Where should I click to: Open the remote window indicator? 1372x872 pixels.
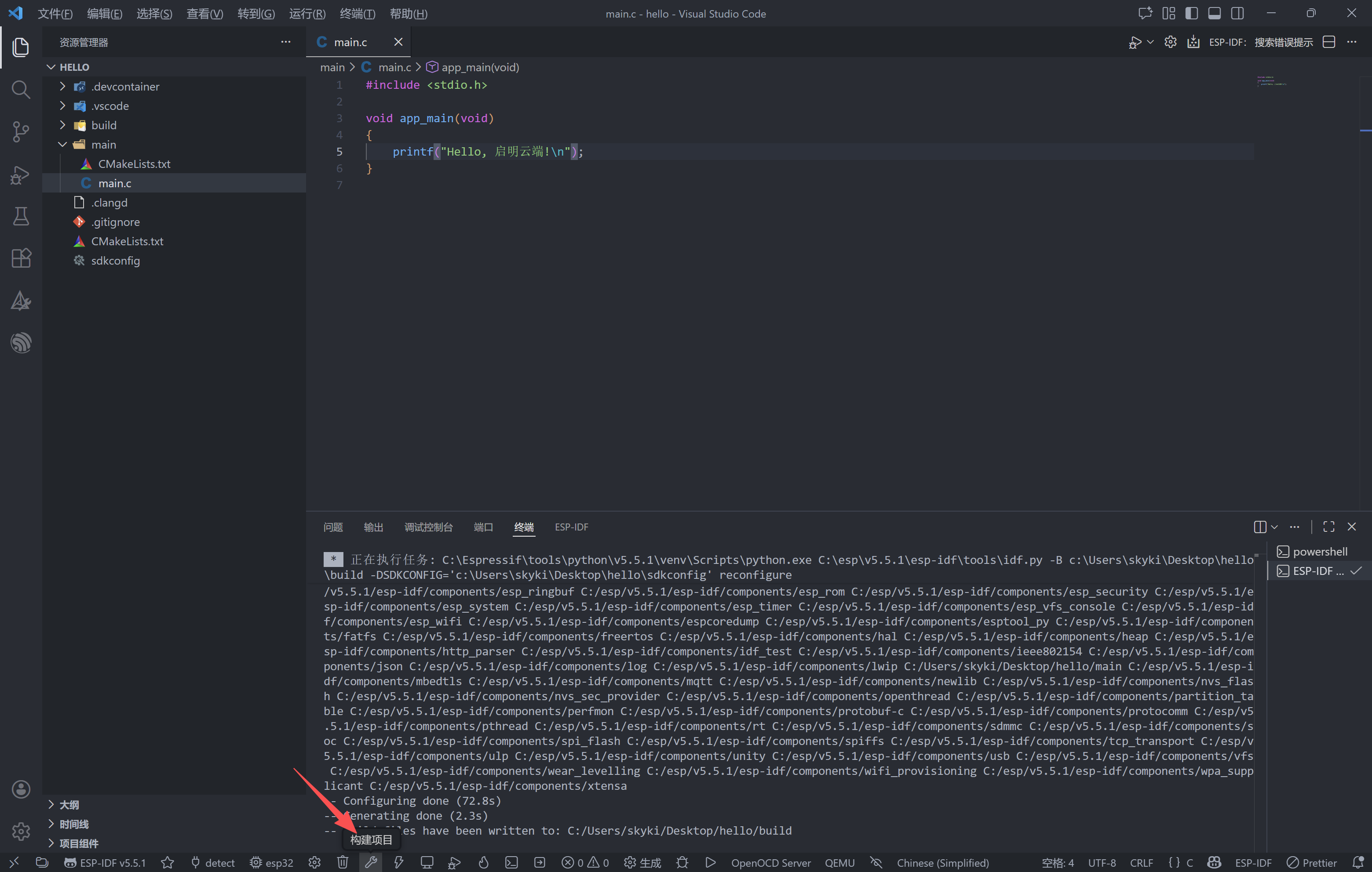pyautogui.click(x=14, y=862)
